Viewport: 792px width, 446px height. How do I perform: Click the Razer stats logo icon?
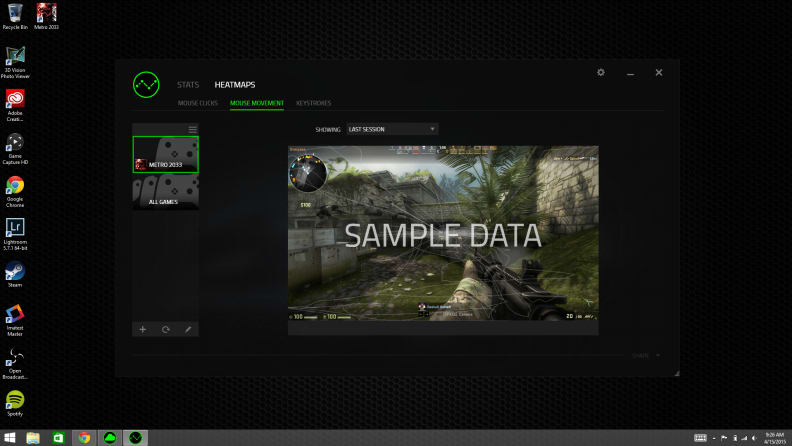146,85
